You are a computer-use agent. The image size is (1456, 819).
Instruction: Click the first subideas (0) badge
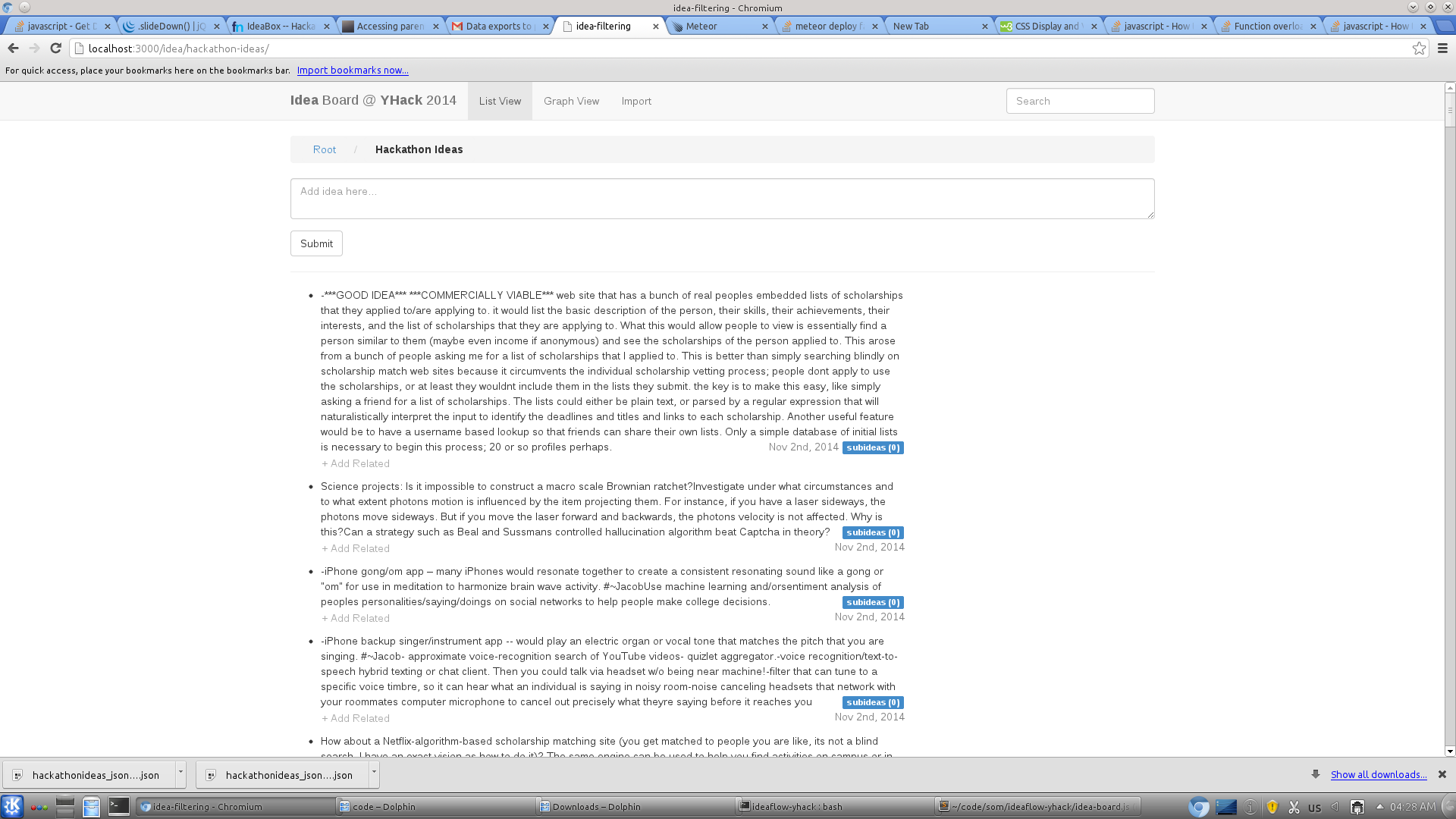click(x=873, y=447)
